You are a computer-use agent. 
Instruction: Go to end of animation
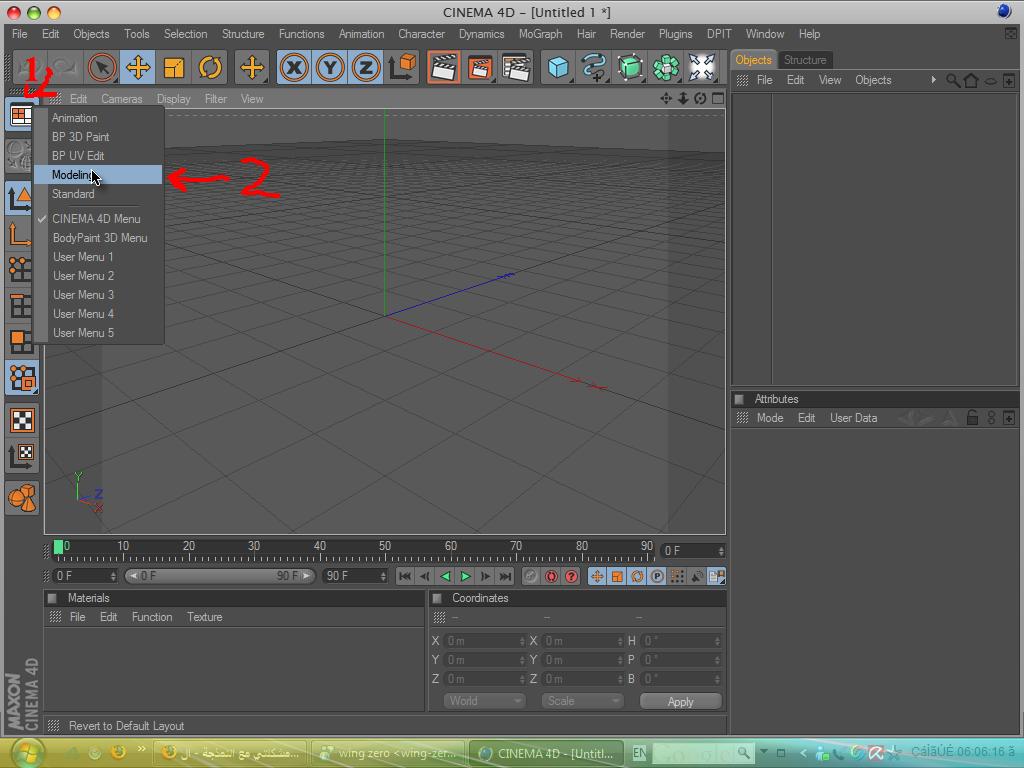(x=505, y=576)
